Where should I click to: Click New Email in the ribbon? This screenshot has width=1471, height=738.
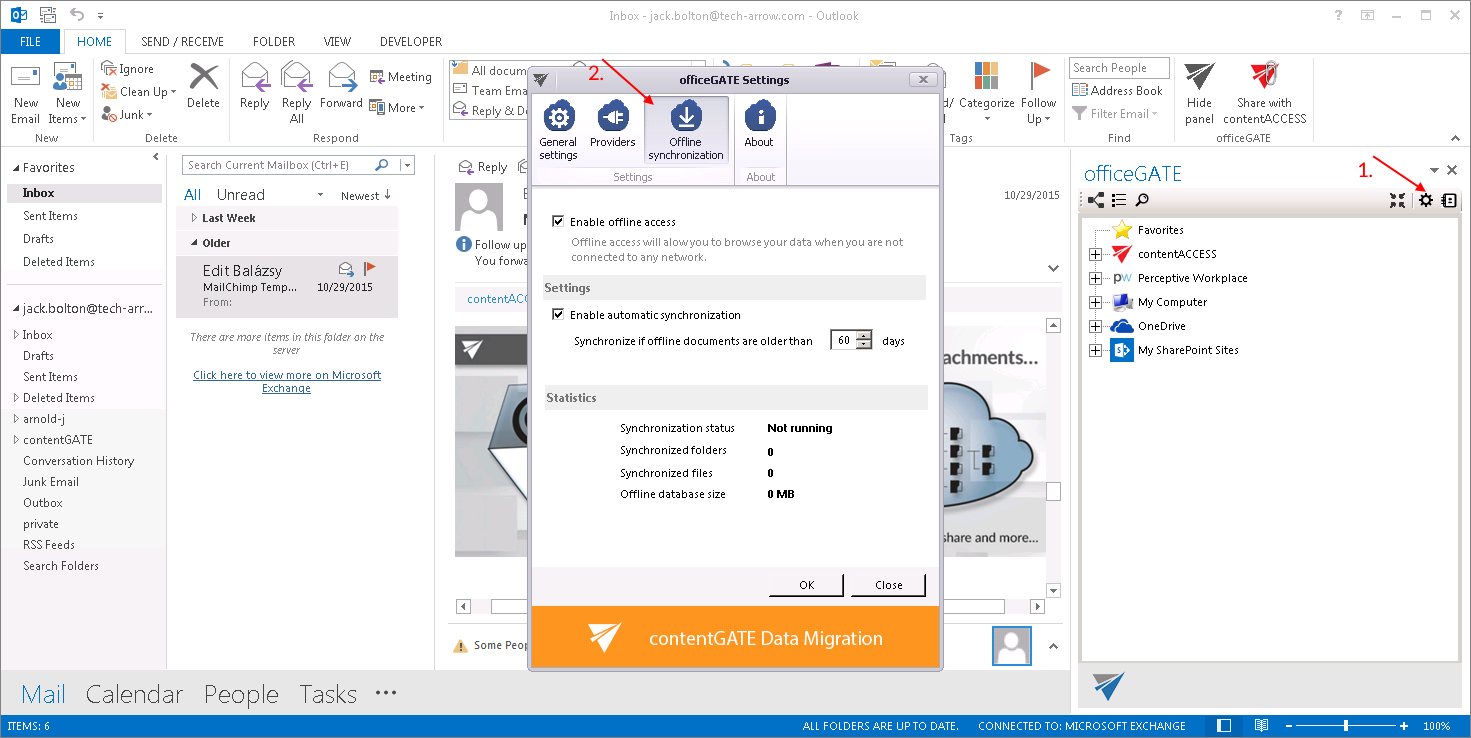coord(26,94)
